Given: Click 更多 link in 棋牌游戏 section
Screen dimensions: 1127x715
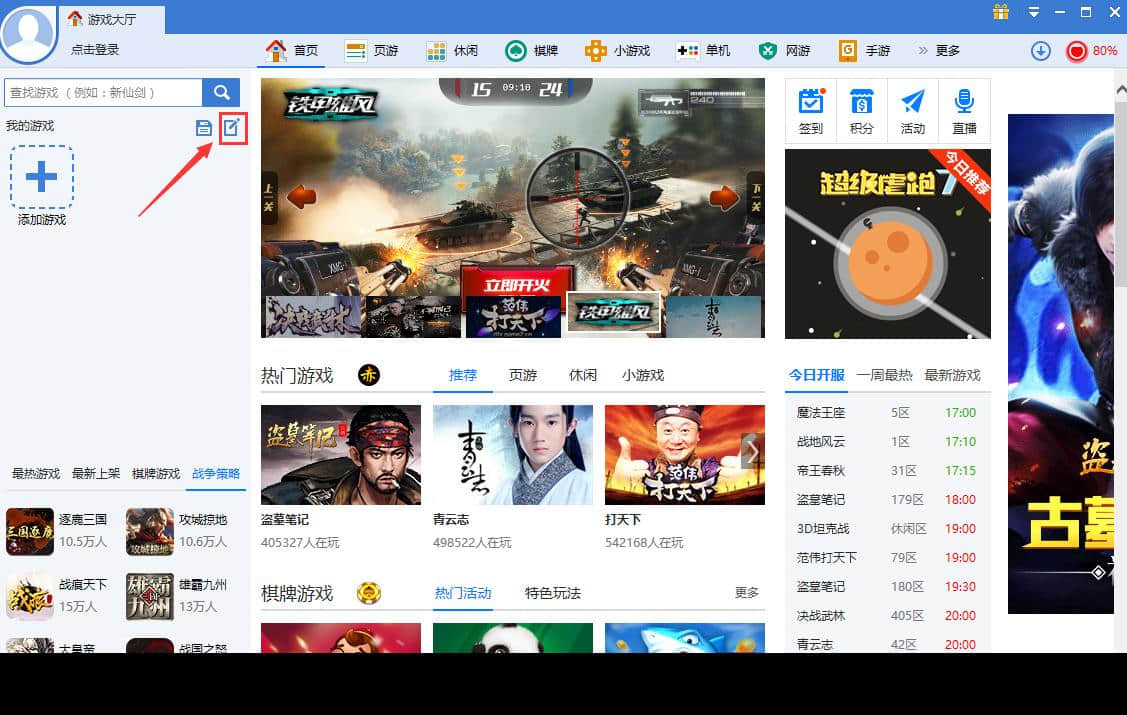Looking at the screenshot, I should [x=747, y=592].
